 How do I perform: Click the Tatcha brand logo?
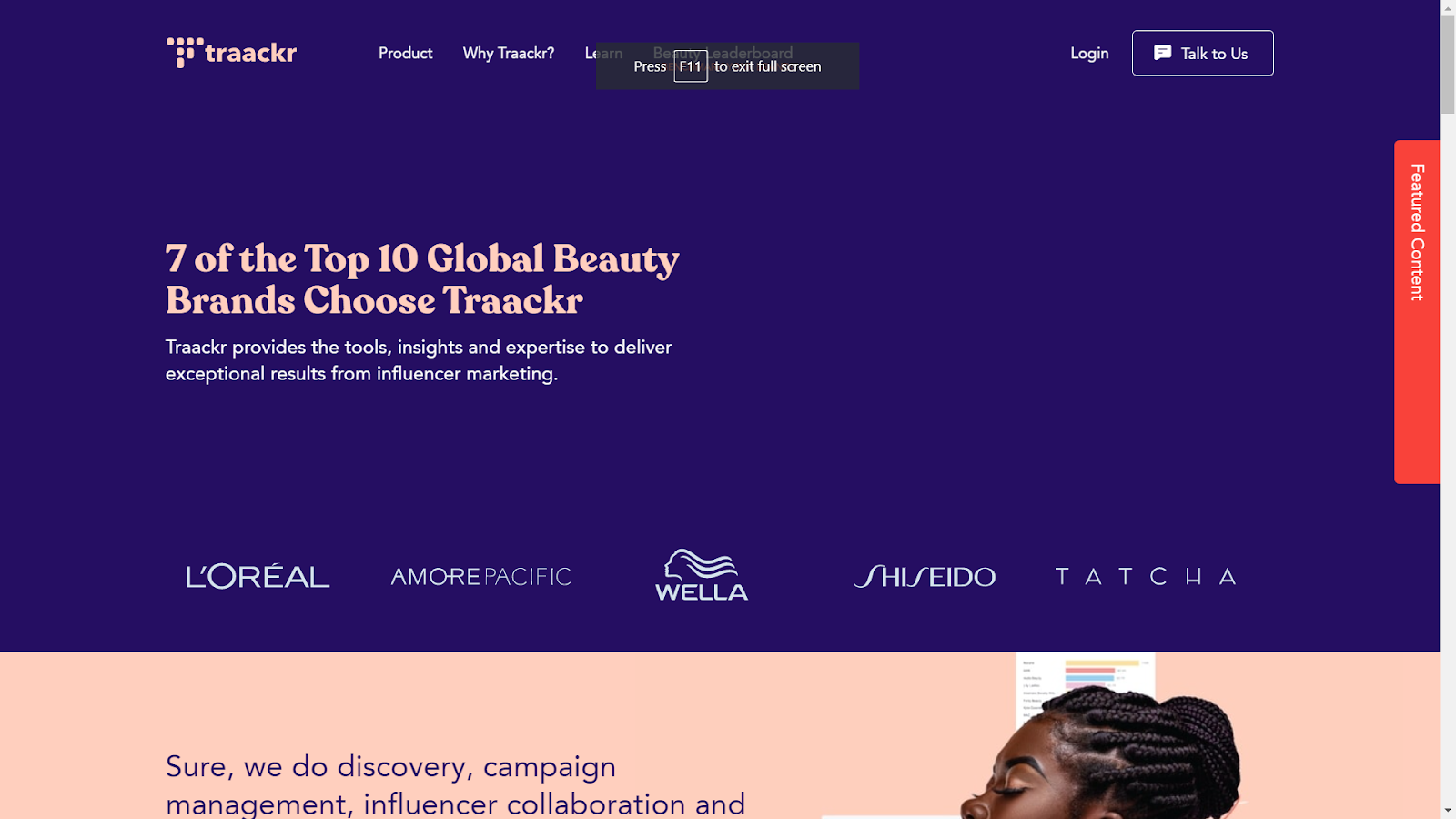point(1146,576)
